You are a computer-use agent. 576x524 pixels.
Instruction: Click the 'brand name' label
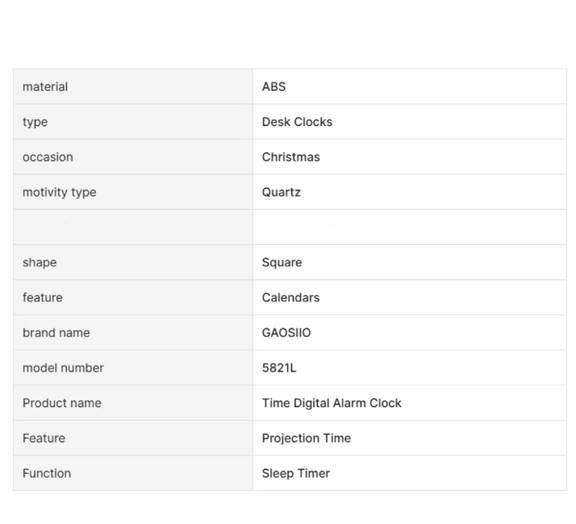[x=56, y=333]
